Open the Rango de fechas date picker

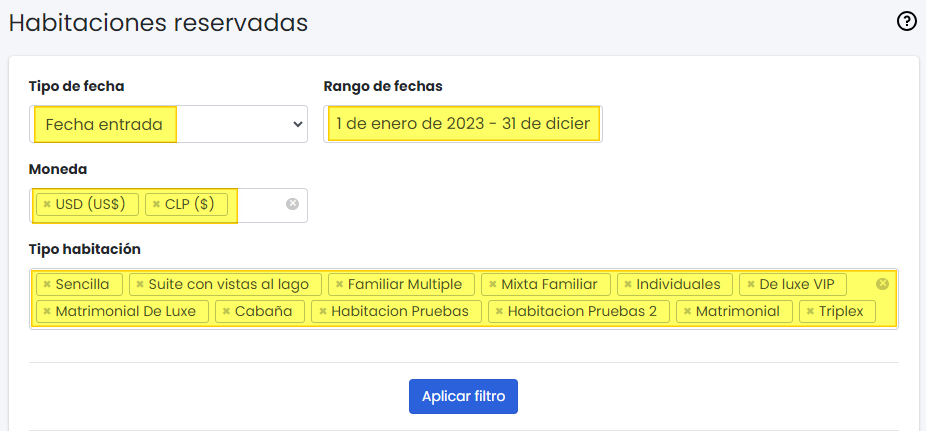(x=463, y=125)
